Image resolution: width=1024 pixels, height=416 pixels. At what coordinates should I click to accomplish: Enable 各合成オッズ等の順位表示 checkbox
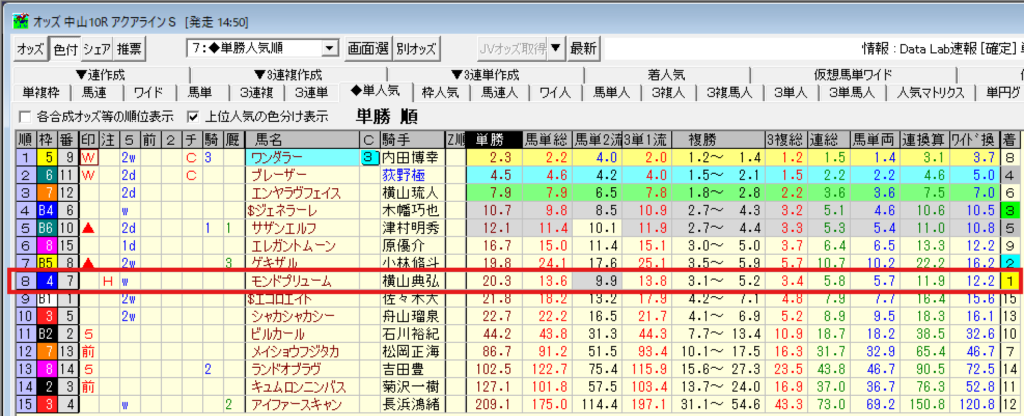pyautogui.click(x=25, y=116)
